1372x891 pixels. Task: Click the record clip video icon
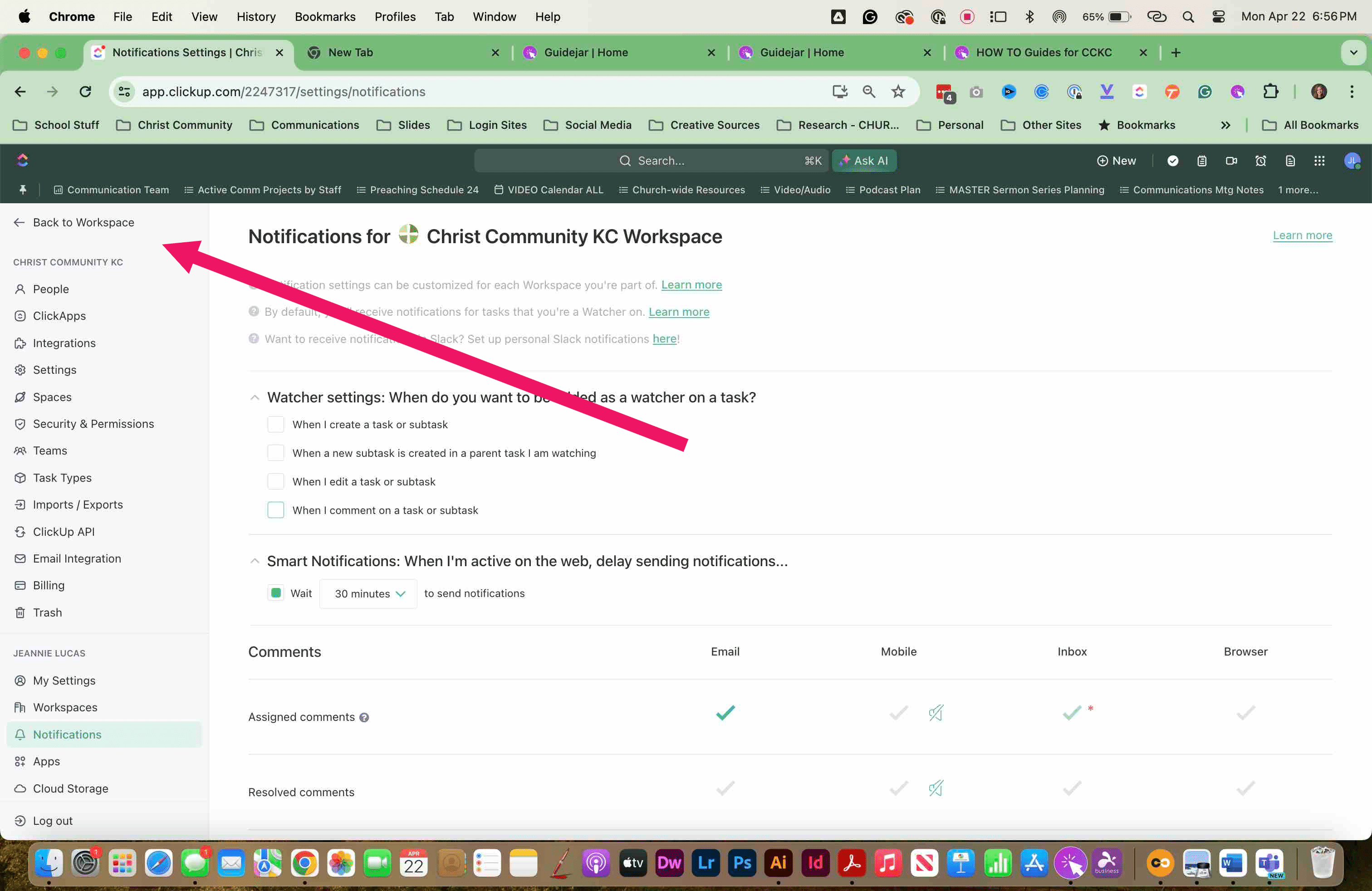click(x=1231, y=161)
